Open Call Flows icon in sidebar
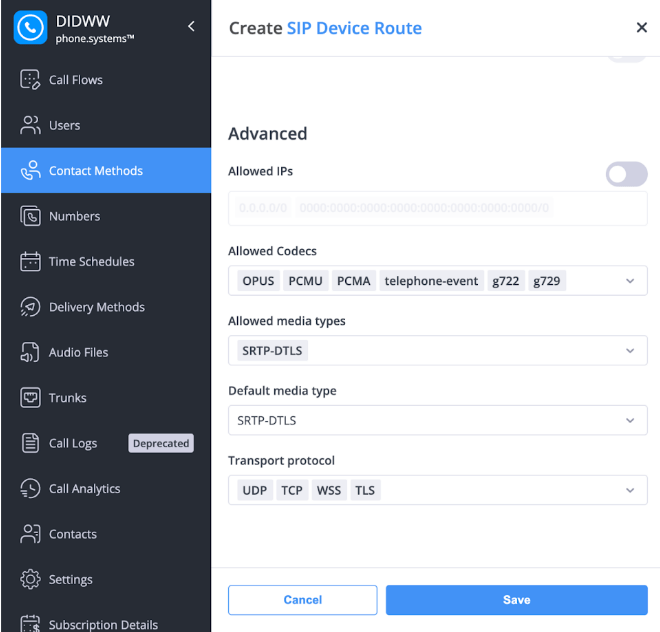The image size is (660, 632). point(30,80)
